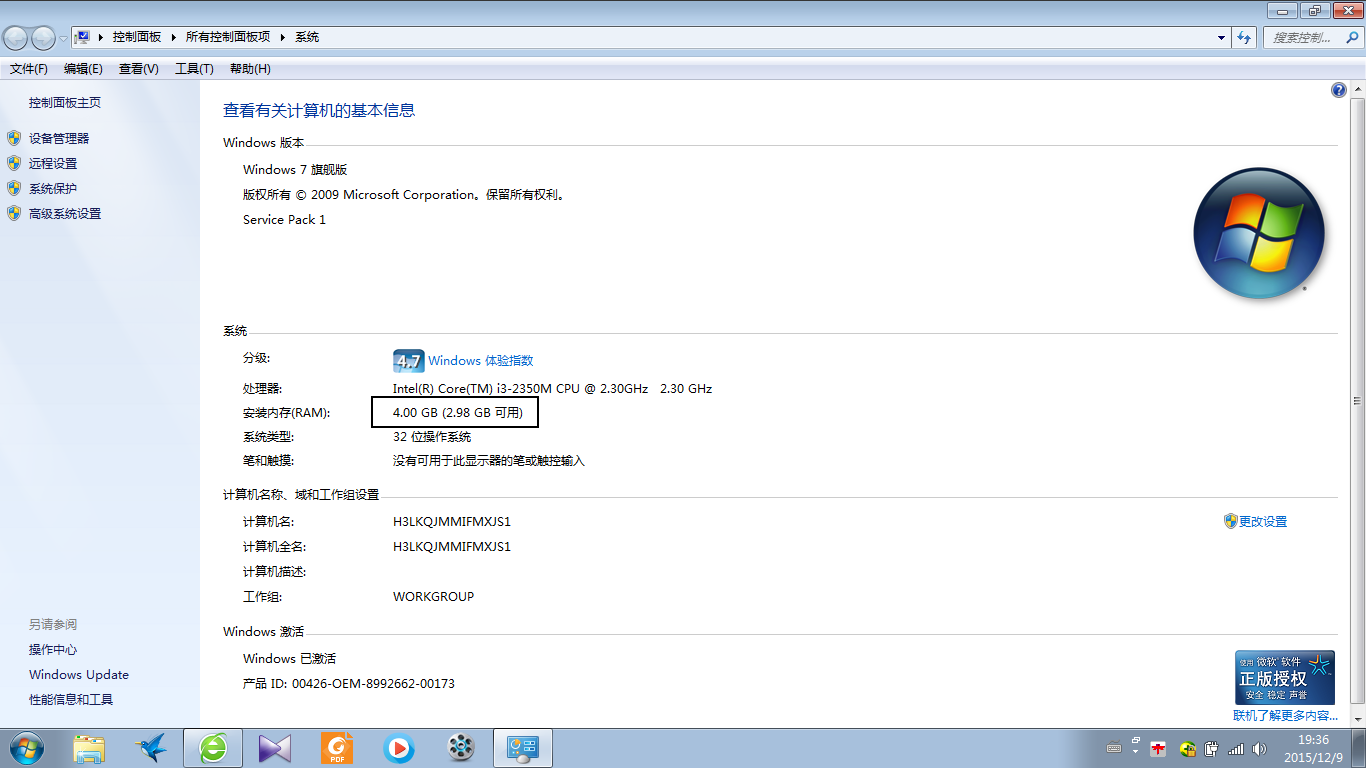Open 系统保护 in the sidebar
The image size is (1366, 768).
click(53, 188)
